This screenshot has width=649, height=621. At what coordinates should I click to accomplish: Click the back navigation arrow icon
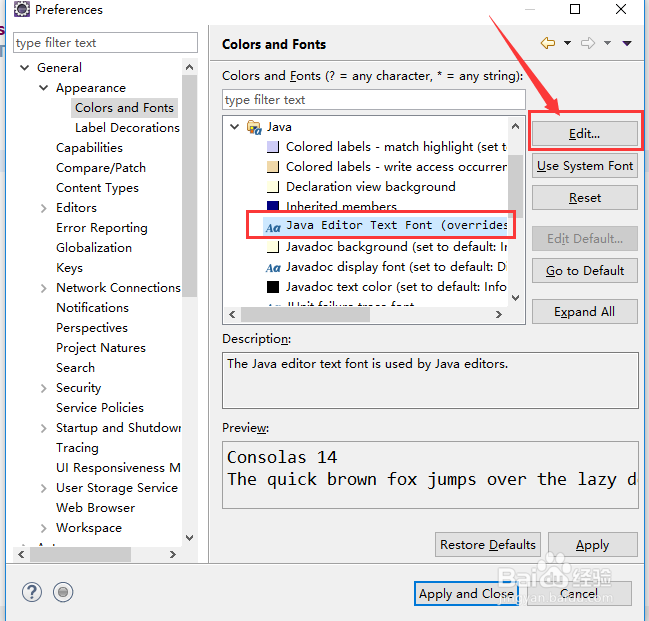(x=548, y=43)
